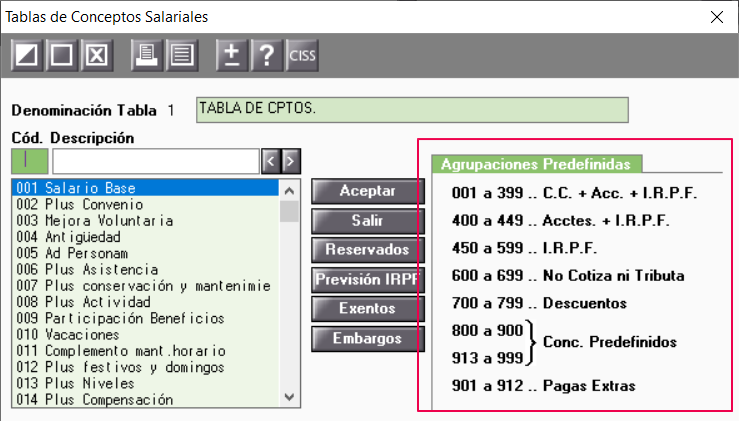Viewport: 739px width, 421px height.
Task: Select 007 Plus conservación y mantenimie row
Action: pos(146,286)
